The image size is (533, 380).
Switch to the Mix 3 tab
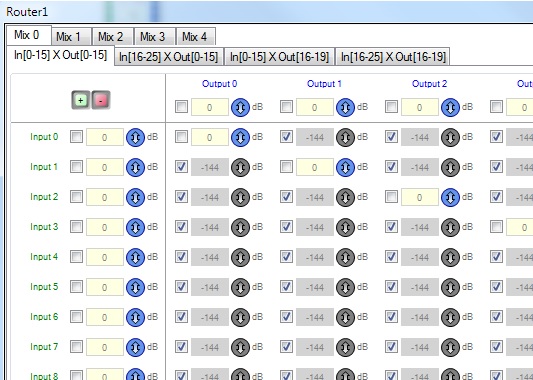coord(155,36)
